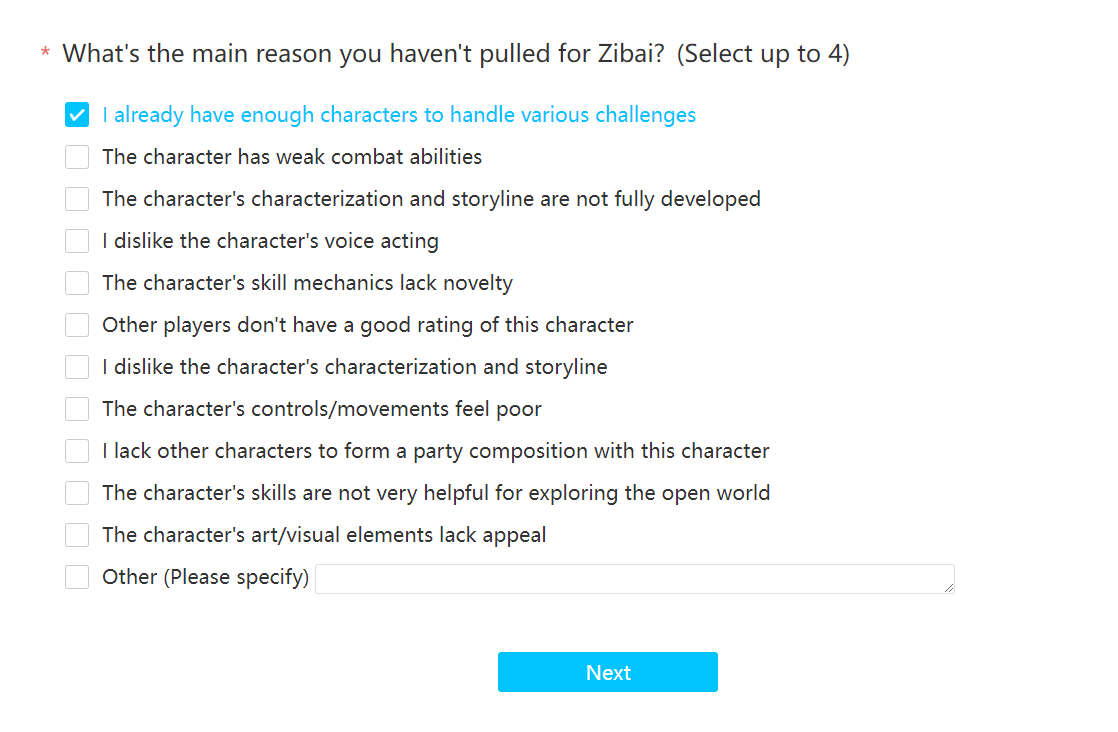This screenshot has width=1118, height=732.
Task: Tick "I dislike the character's characterization and storyline"
Action: click(77, 367)
